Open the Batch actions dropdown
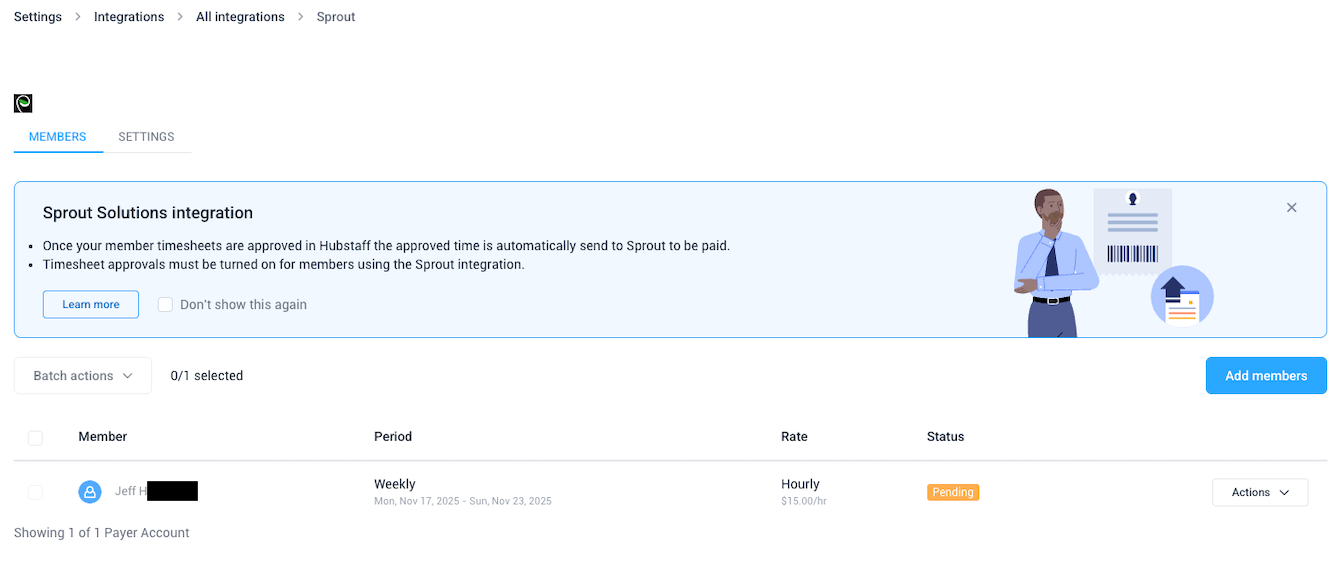Viewport: 1339px width, 564px height. point(83,376)
